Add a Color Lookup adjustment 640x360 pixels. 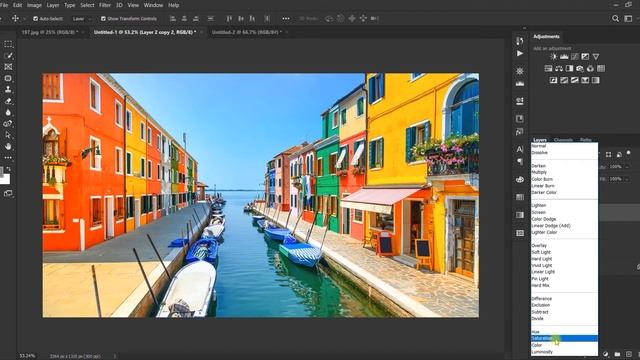(601, 69)
